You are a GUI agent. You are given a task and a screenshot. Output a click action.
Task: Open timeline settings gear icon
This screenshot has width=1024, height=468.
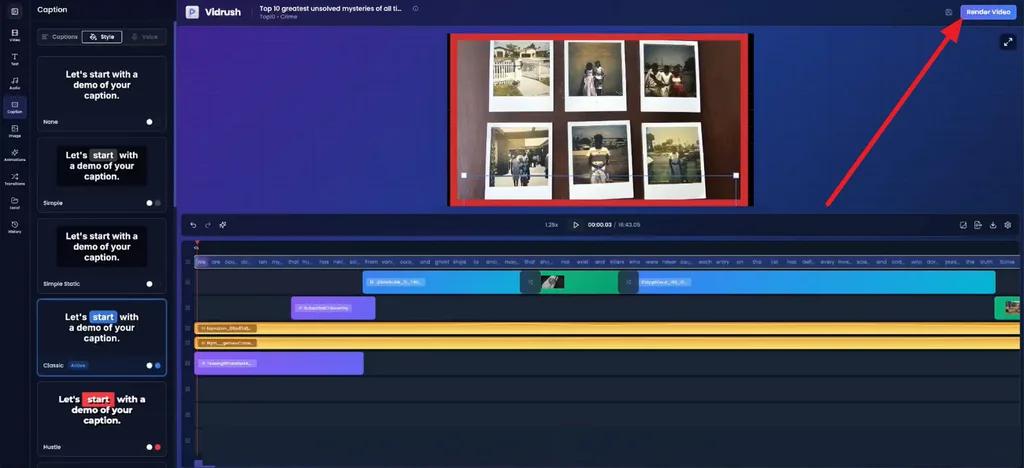(1008, 225)
